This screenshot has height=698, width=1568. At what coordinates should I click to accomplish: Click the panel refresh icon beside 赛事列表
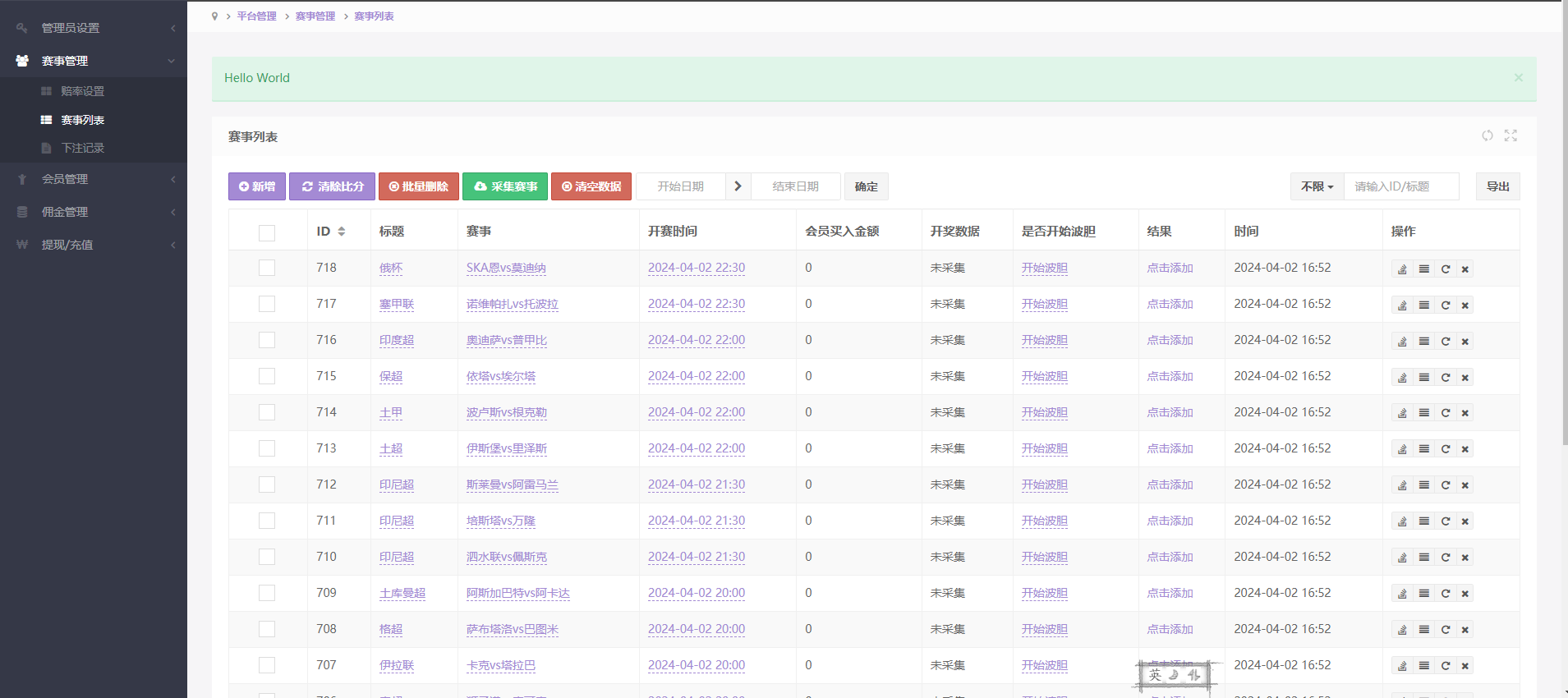coord(1488,135)
